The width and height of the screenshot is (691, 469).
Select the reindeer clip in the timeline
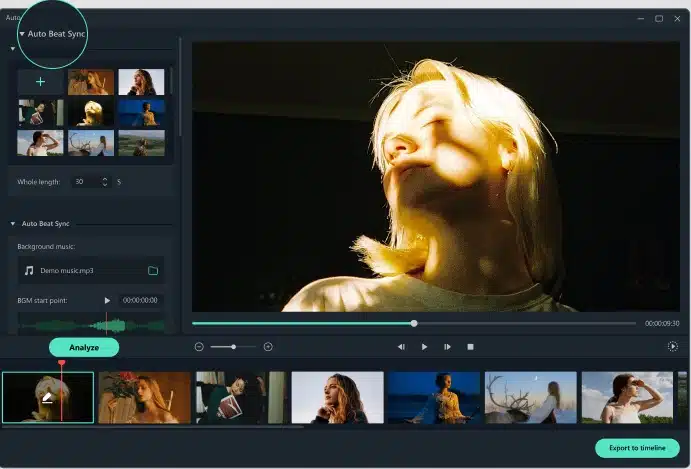click(530, 397)
